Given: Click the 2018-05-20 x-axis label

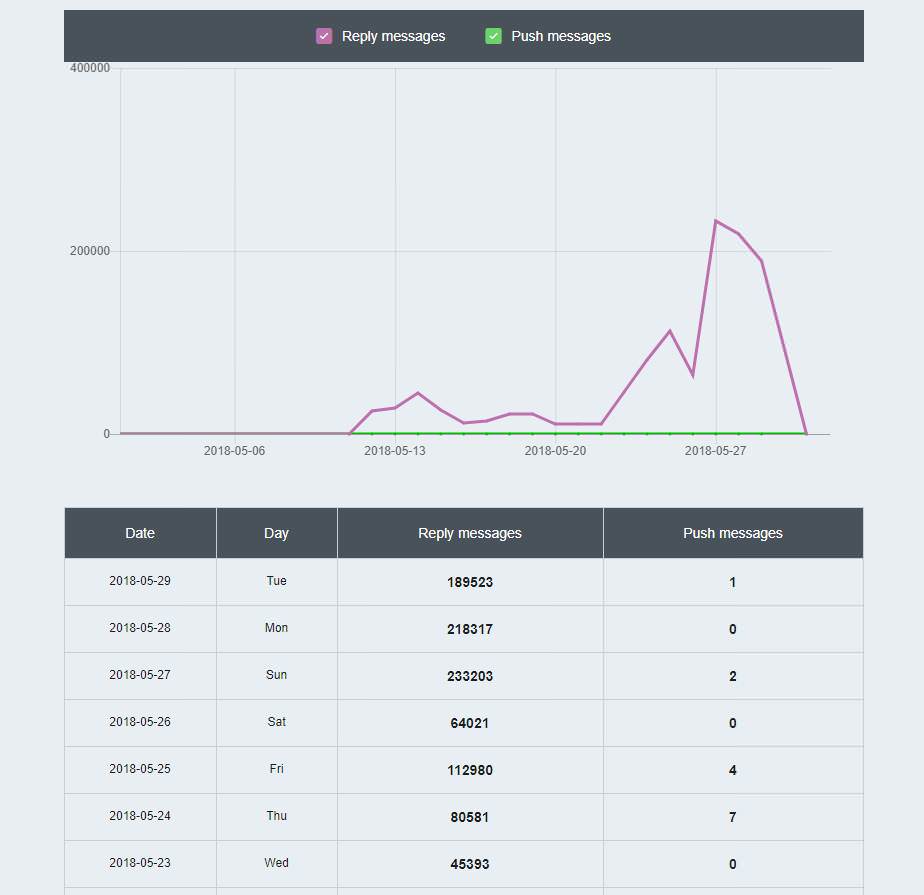Looking at the screenshot, I should (x=555, y=451).
